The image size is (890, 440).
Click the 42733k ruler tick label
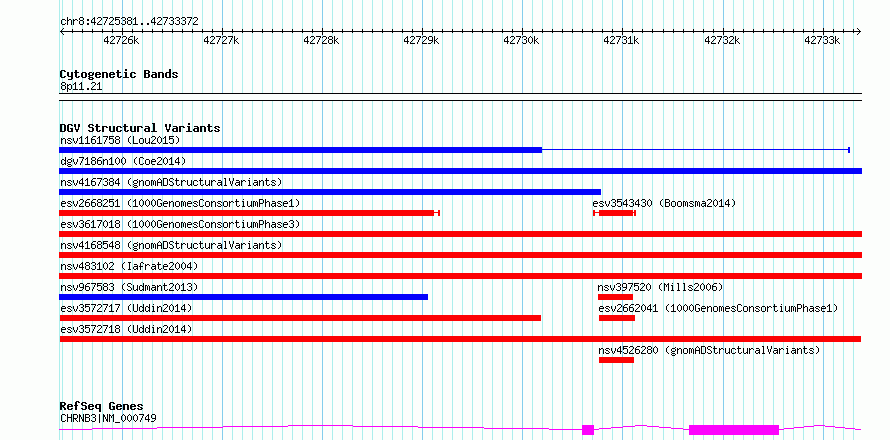click(822, 41)
